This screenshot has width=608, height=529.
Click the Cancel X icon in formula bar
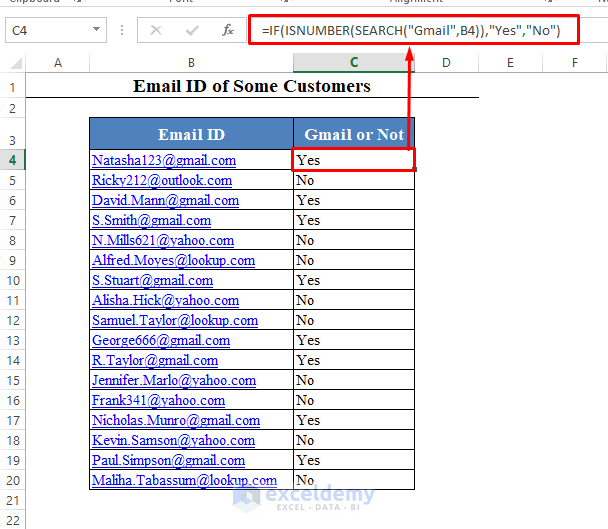point(156,30)
